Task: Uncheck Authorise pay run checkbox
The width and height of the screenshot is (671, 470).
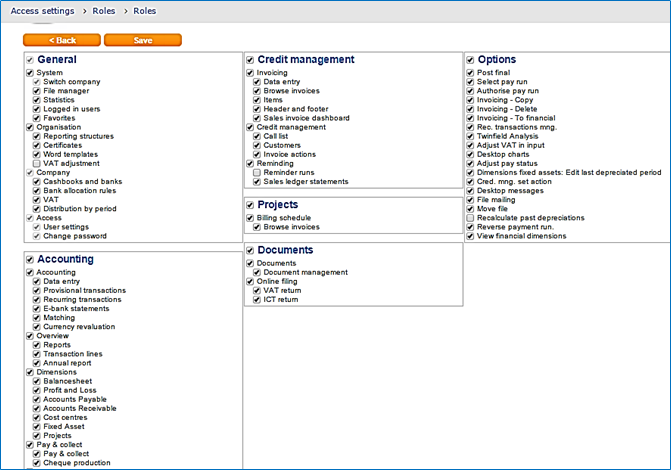Action: (x=470, y=91)
